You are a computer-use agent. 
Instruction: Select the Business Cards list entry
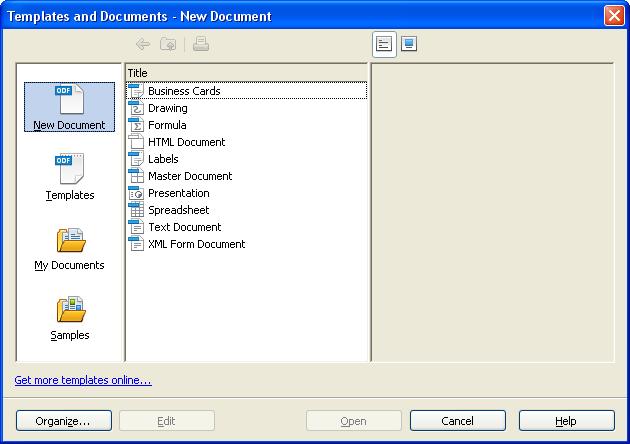click(x=247, y=91)
